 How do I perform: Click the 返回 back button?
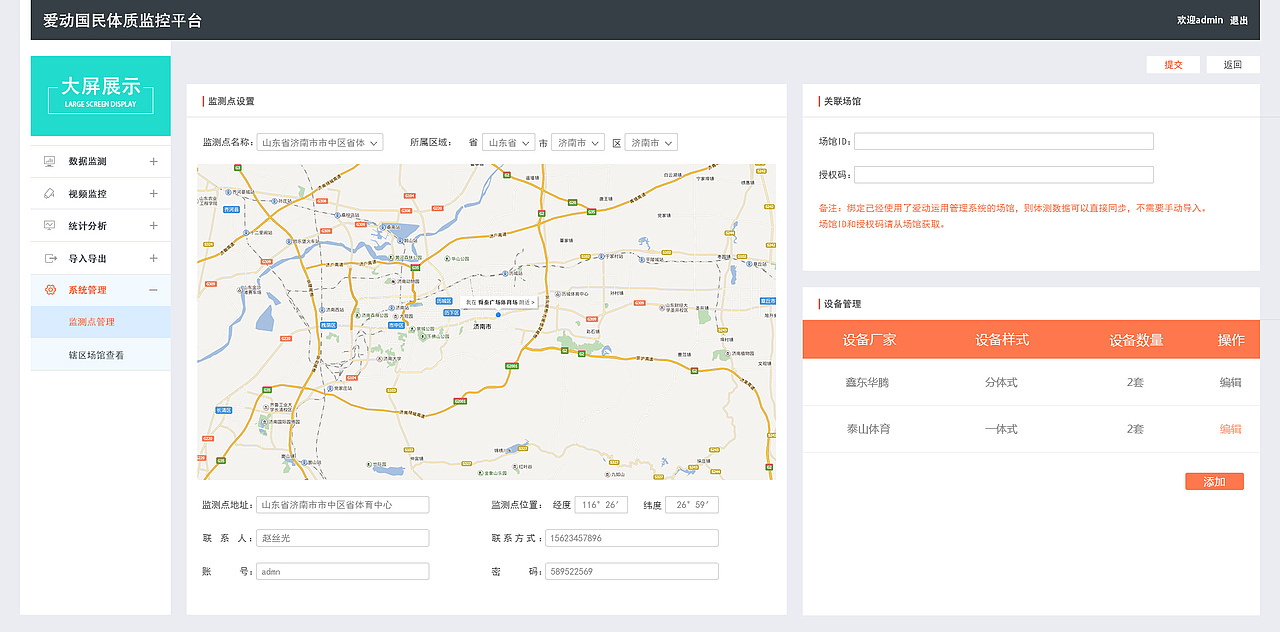1233,65
